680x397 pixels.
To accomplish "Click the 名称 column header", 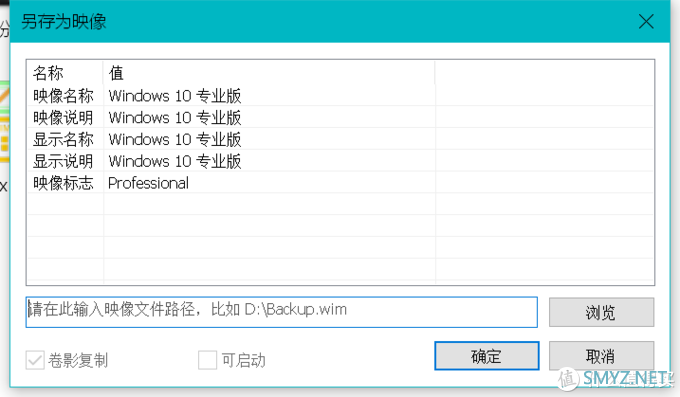I will pos(48,73).
